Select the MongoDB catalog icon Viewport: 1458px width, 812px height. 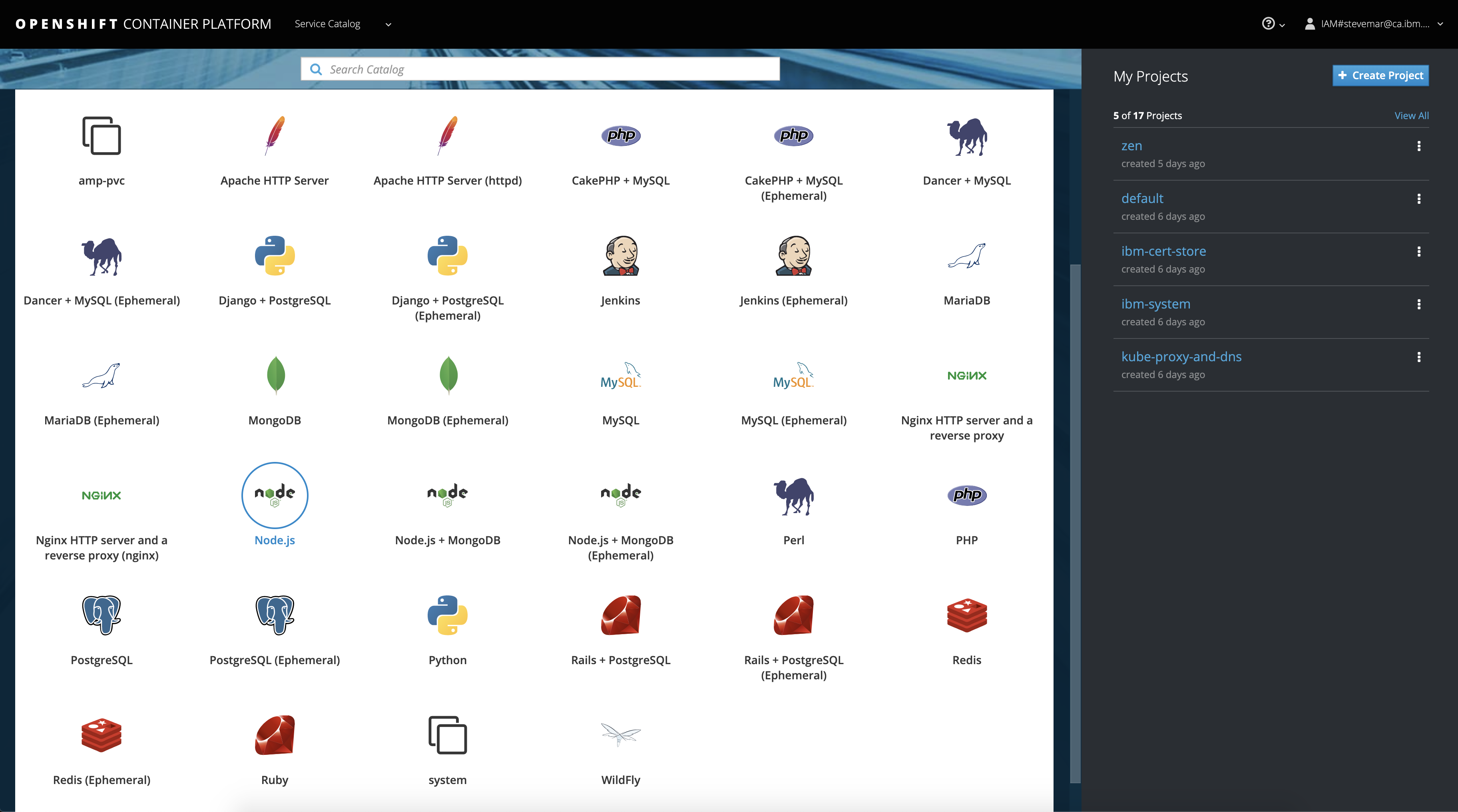275,375
